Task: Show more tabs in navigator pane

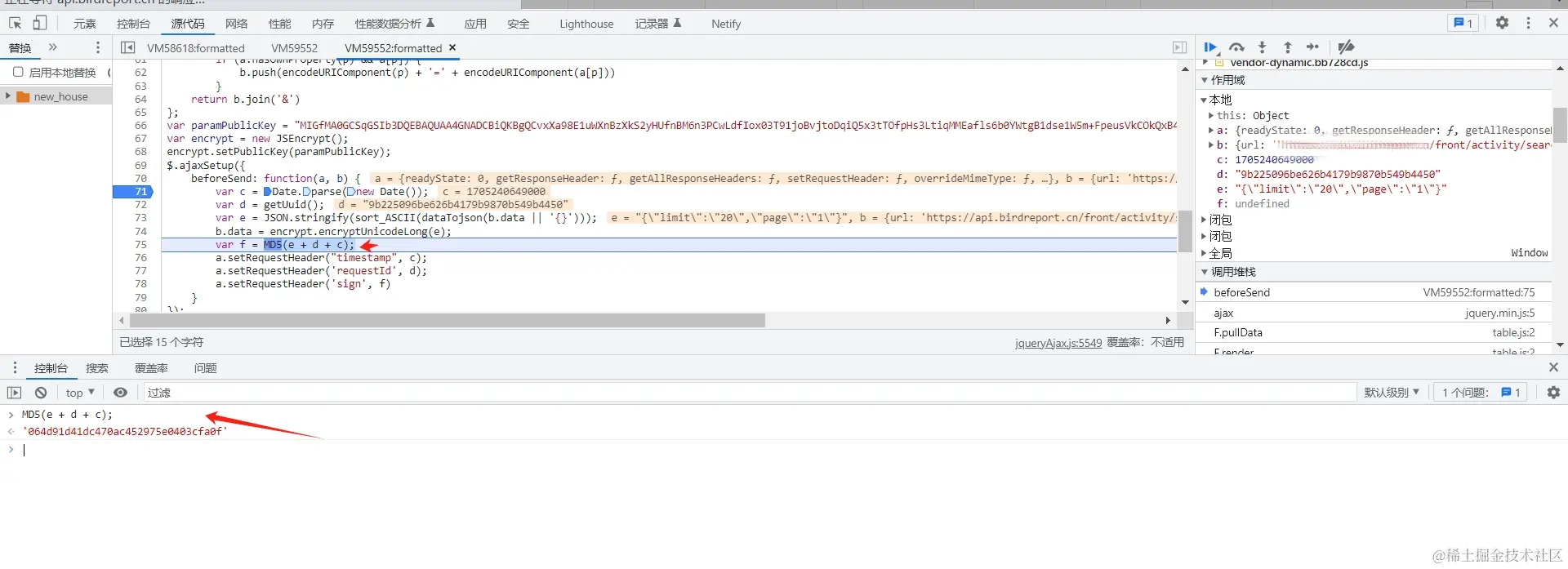Action: click(53, 47)
